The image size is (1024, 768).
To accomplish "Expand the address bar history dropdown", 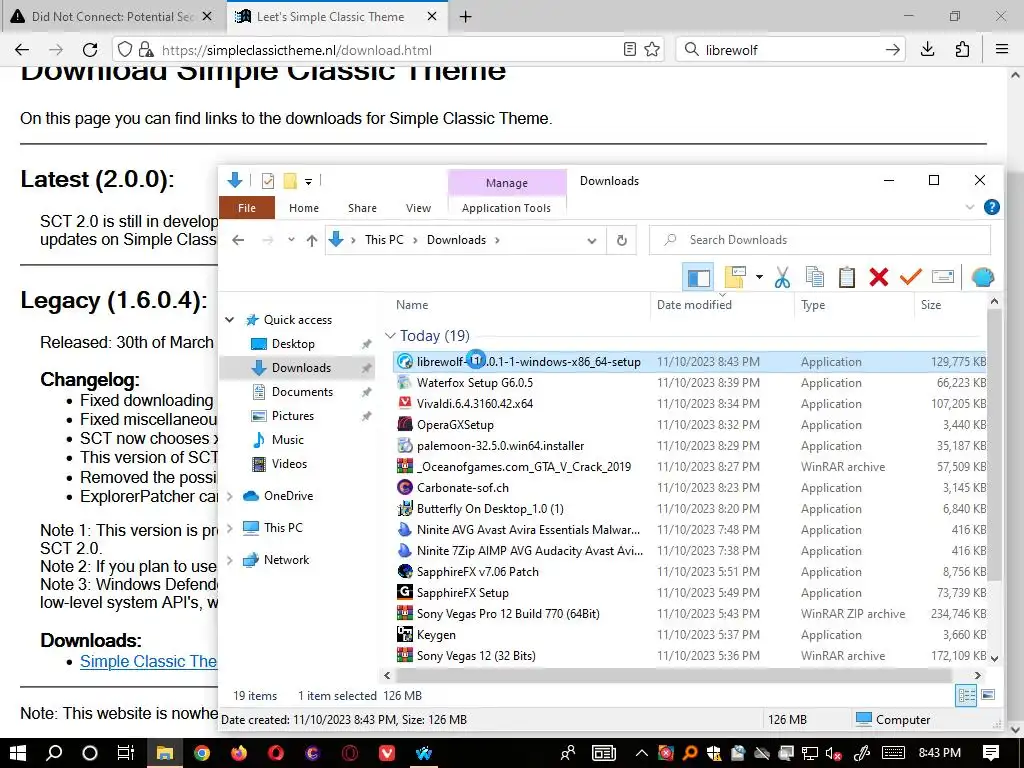I will pyautogui.click(x=592, y=240).
